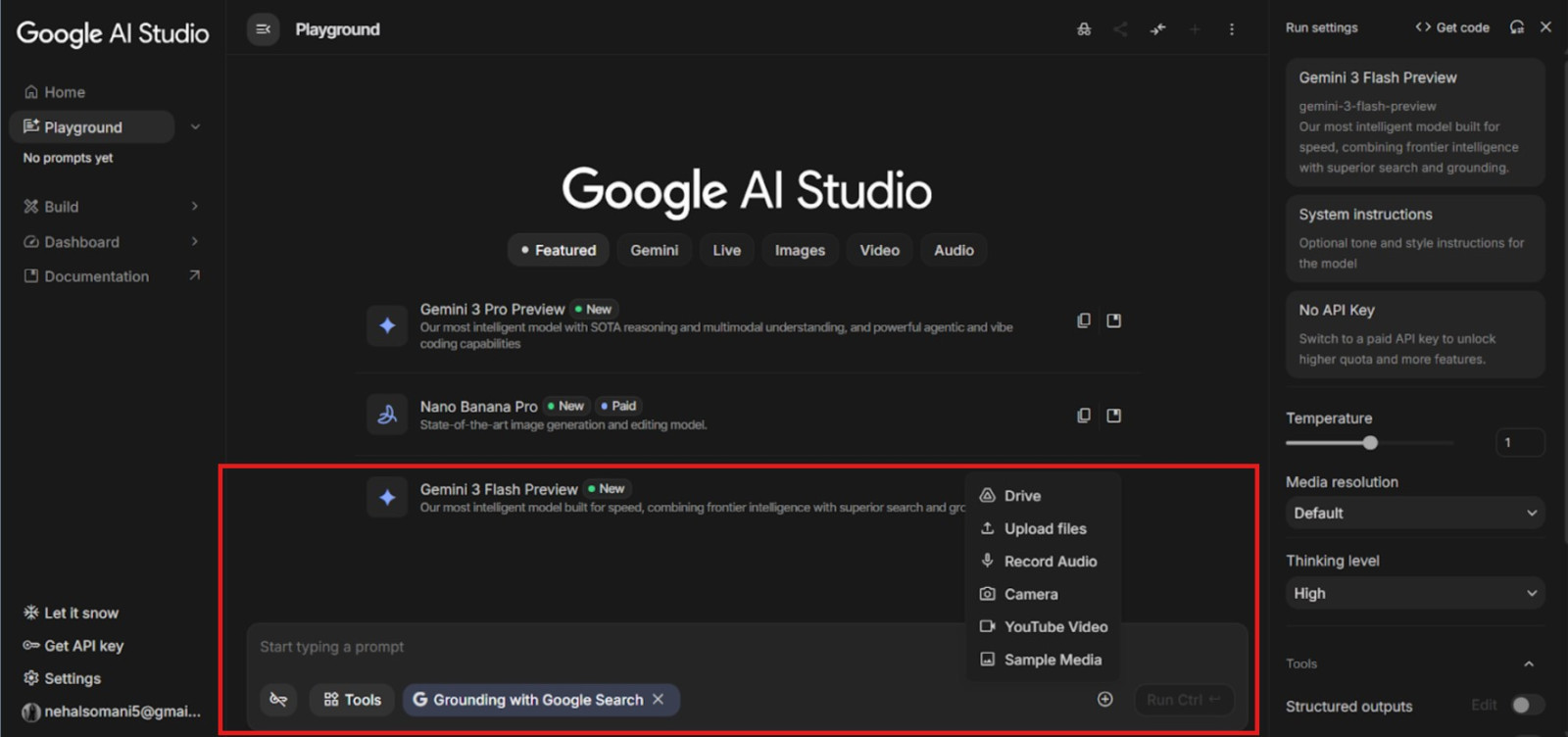
Task: Switch to the Images tab
Action: [x=800, y=250]
